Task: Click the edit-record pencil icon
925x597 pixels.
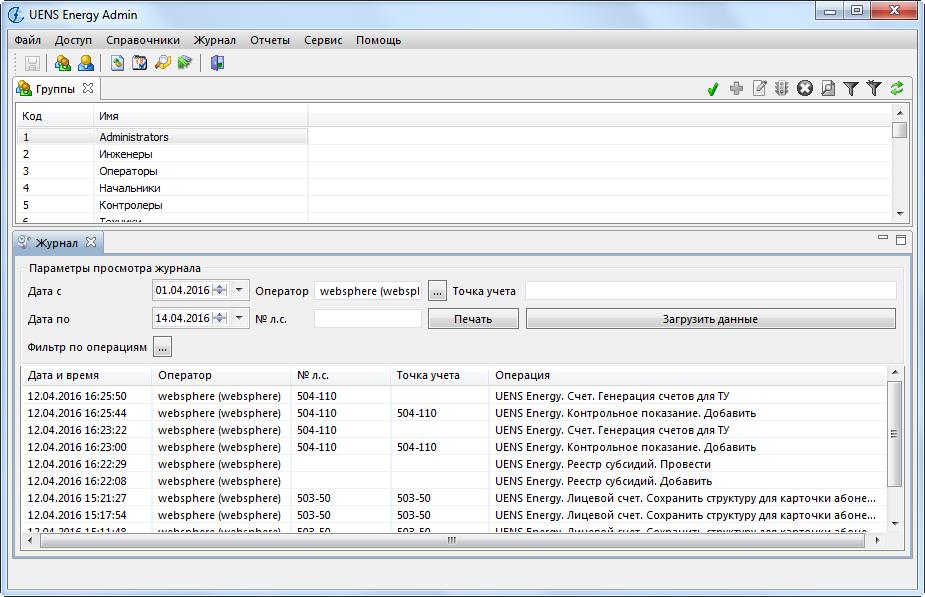Action: point(759,88)
